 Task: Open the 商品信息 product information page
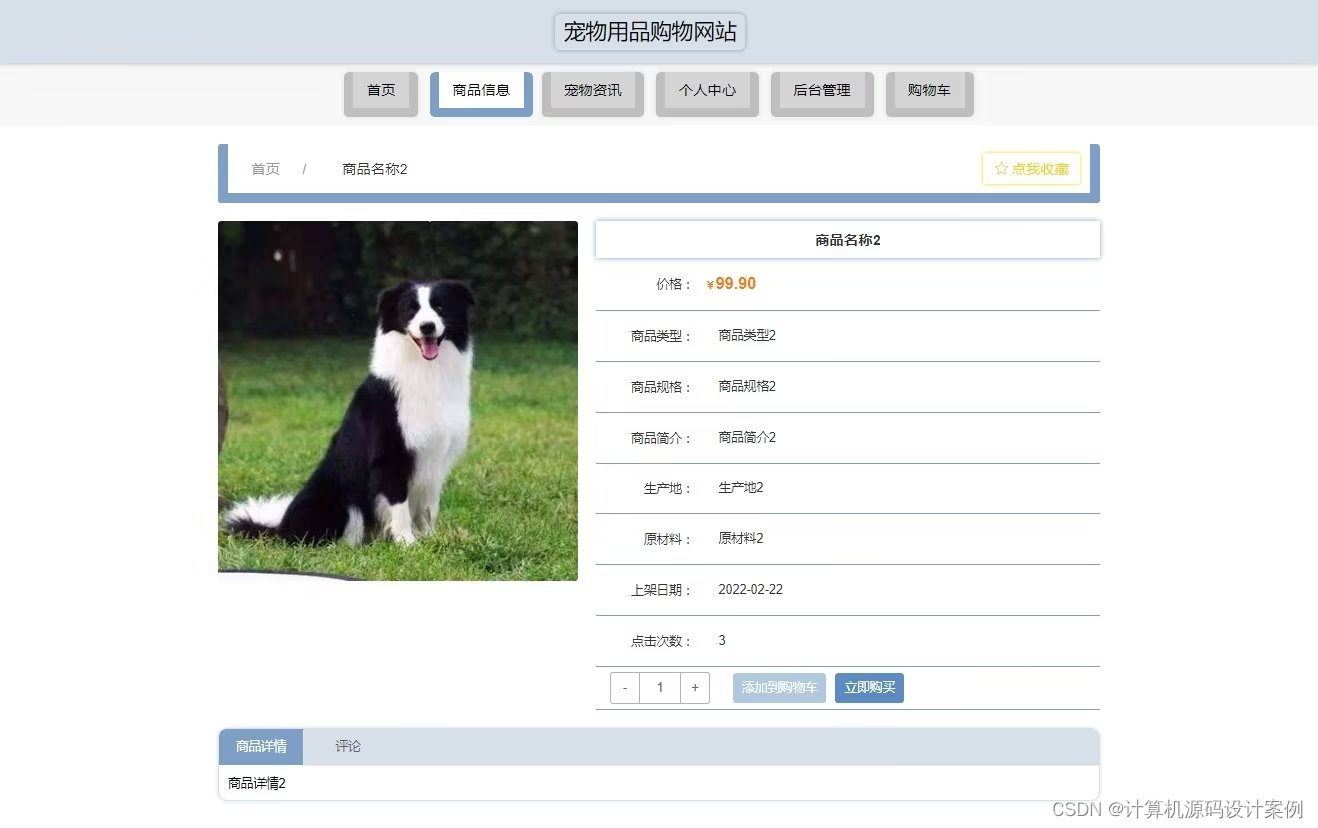tap(481, 89)
